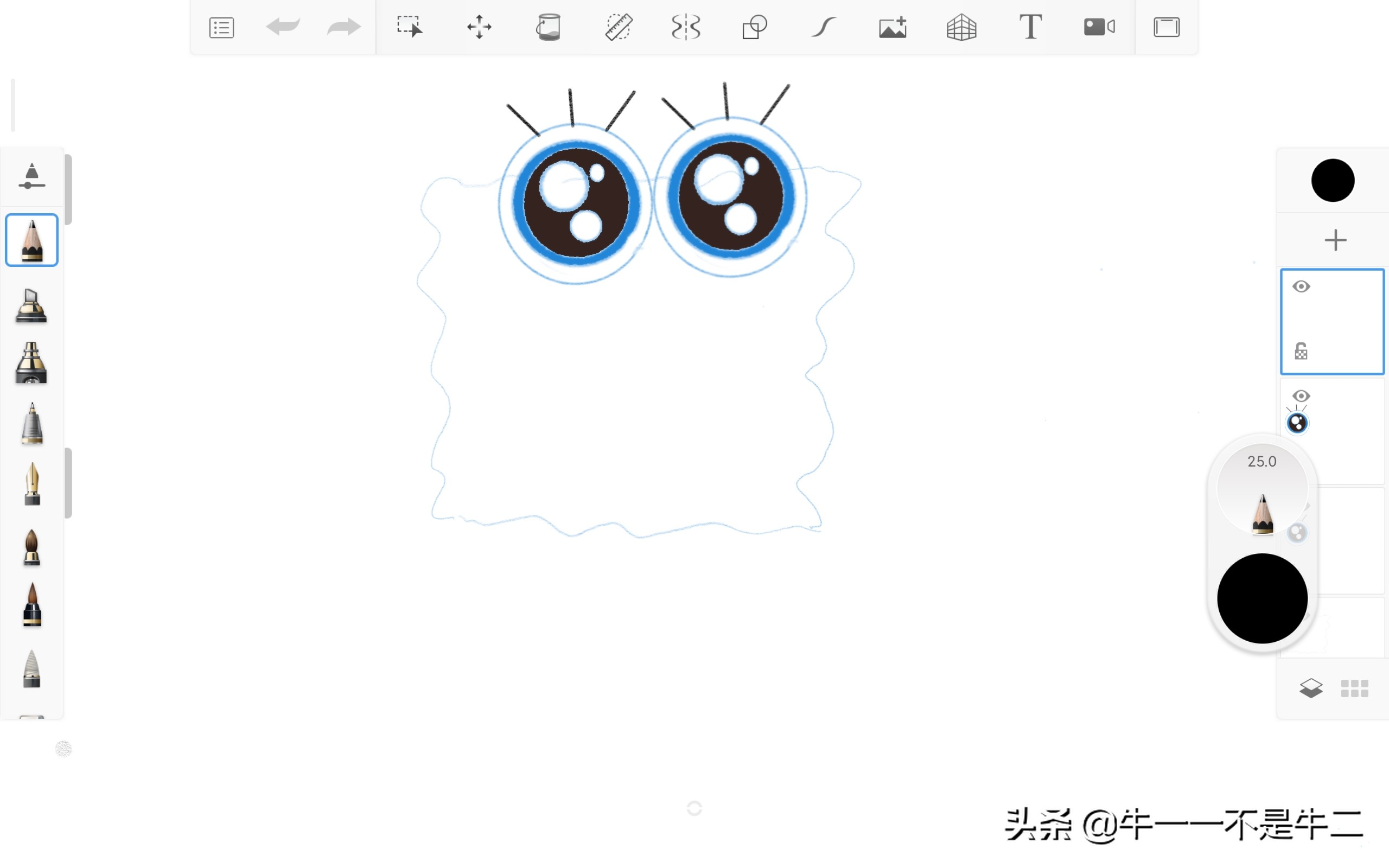This screenshot has height=868, width=1389.
Task: Select the Fill bucket tool
Action: click(x=548, y=27)
